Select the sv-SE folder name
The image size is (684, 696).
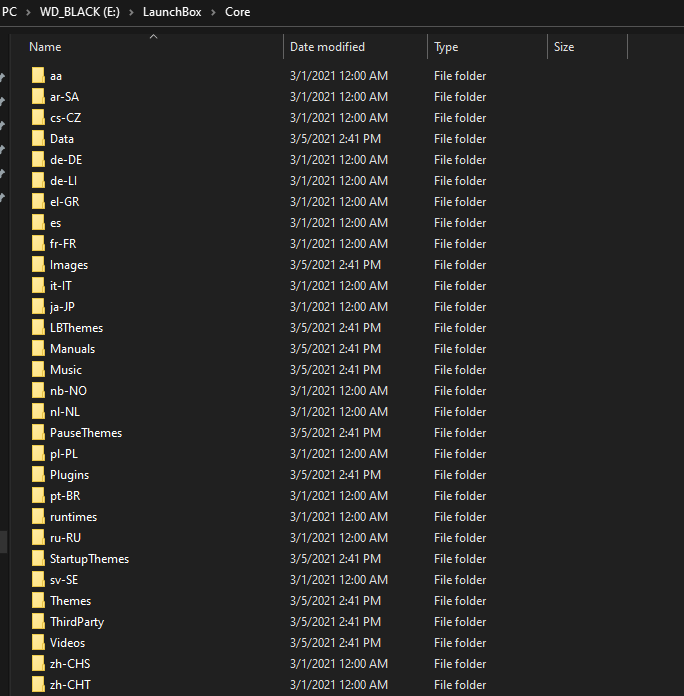point(64,580)
